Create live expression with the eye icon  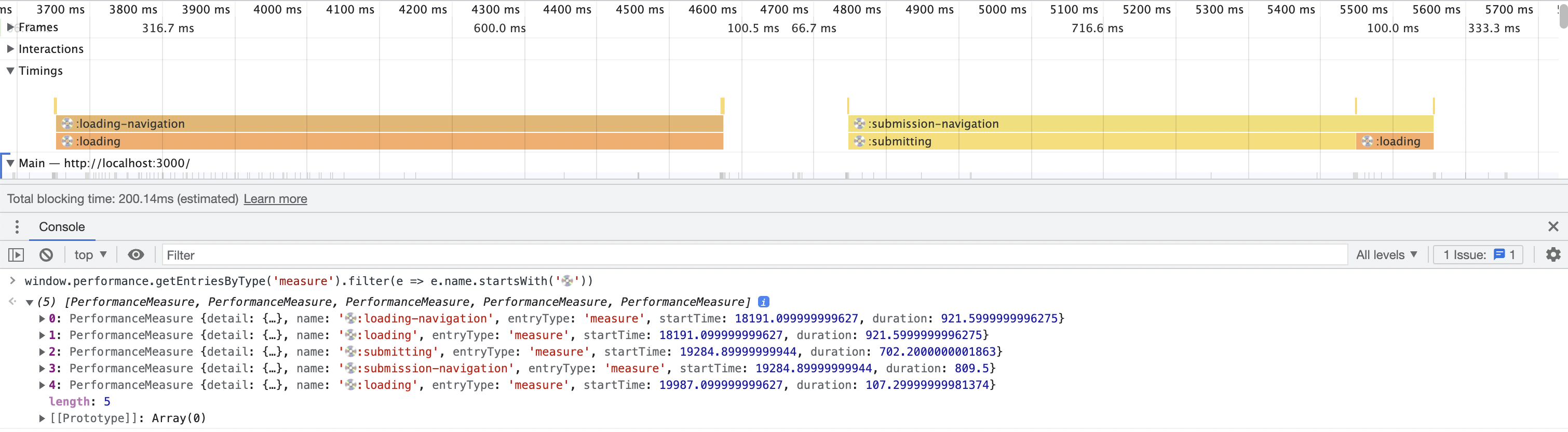click(136, 255)
